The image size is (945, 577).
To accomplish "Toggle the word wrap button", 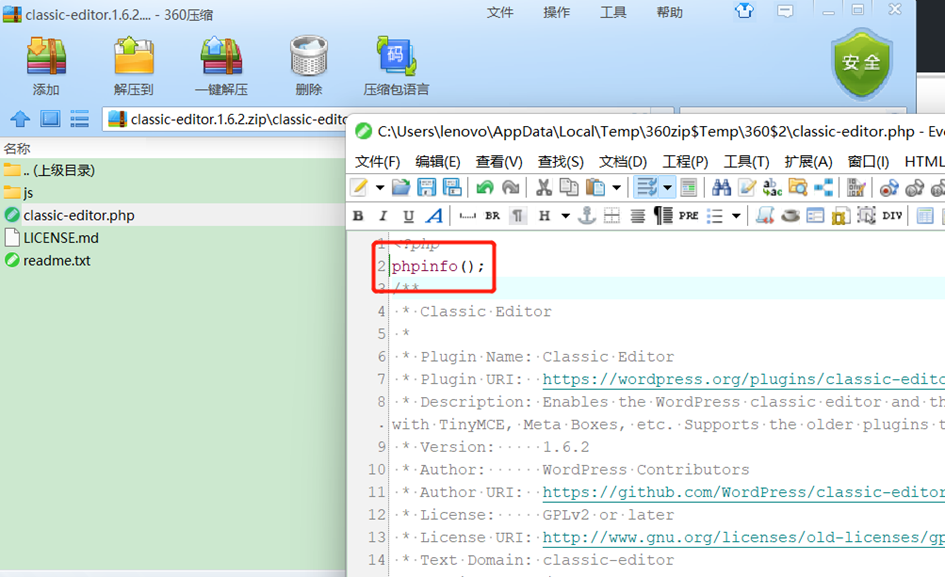I will [x=647, y=188].
